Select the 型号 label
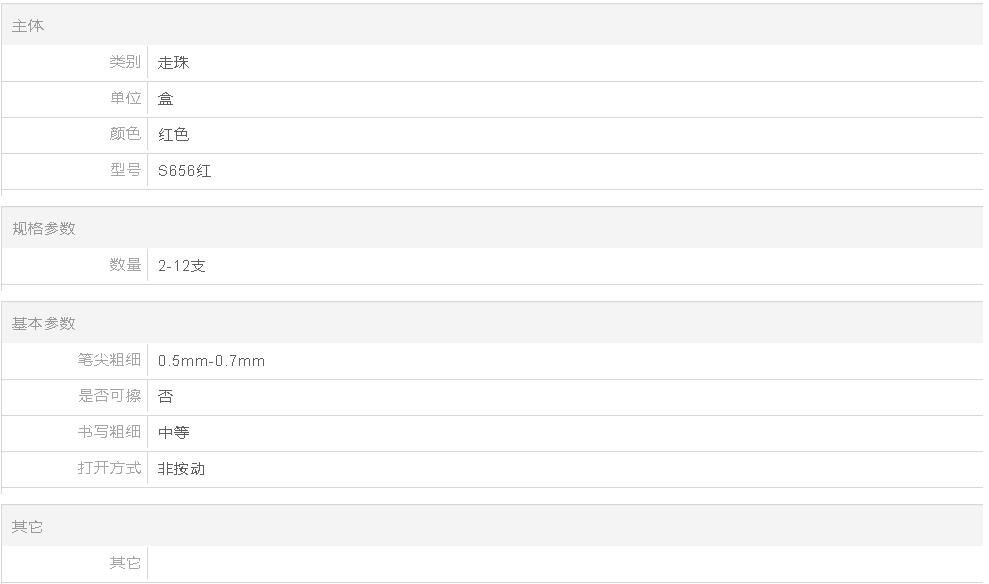 click(x=125, y=170)
